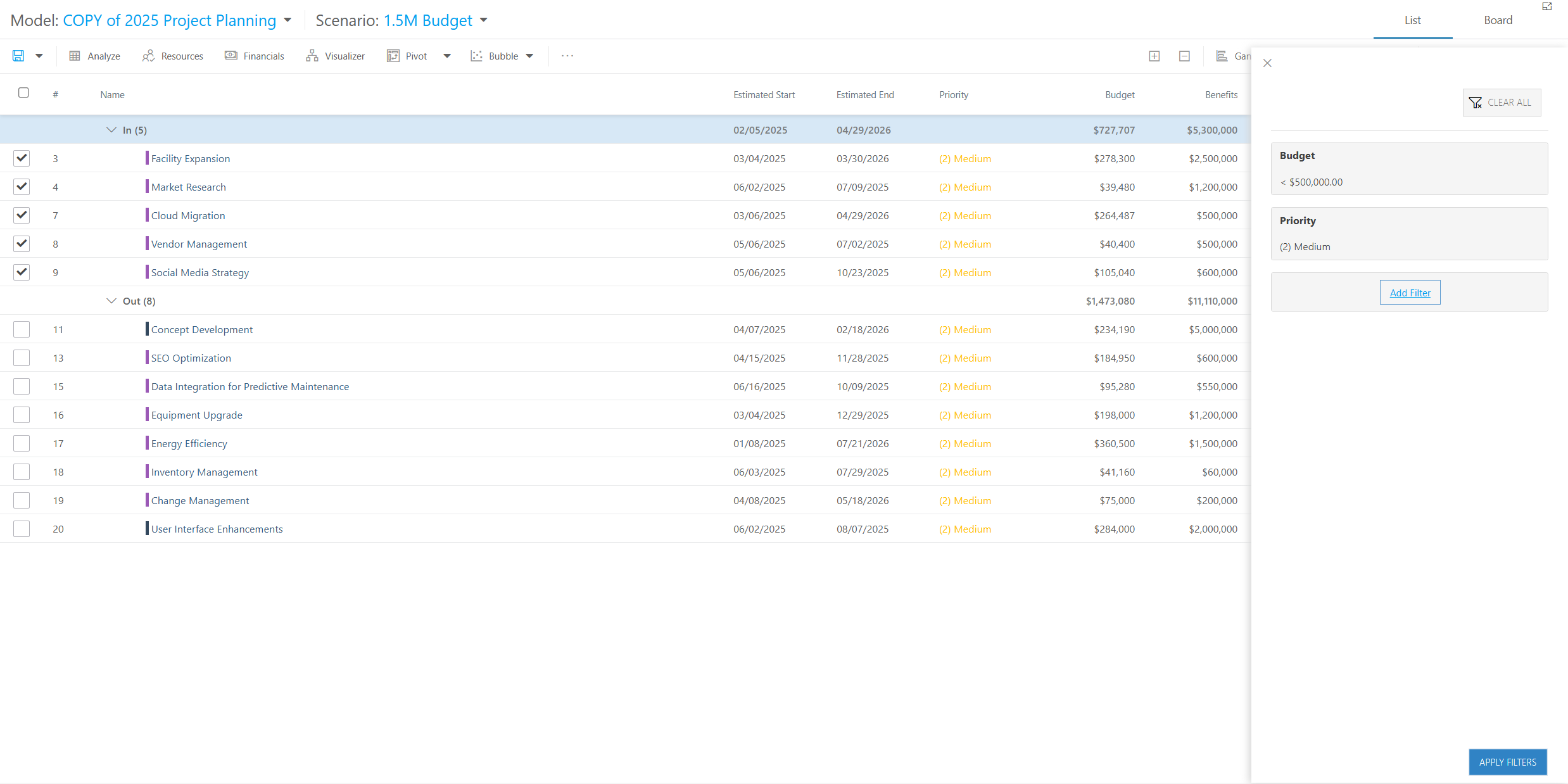
Task: Switch to the List tab
Action: 1412,20
